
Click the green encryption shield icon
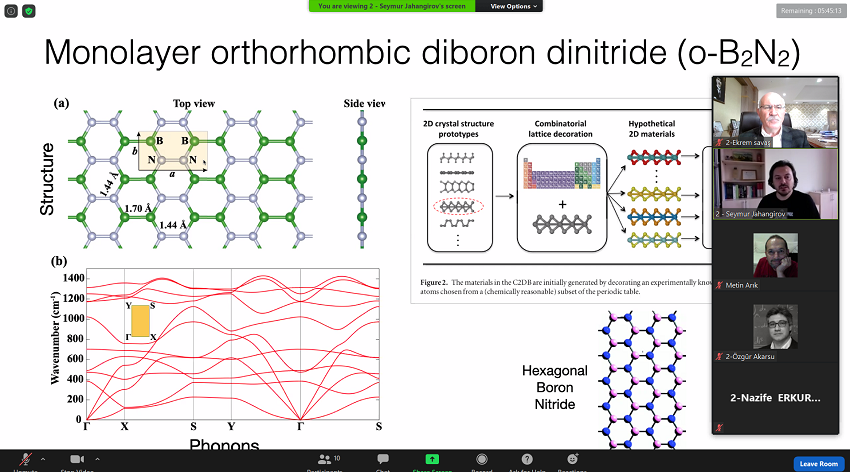coord(27,11)
